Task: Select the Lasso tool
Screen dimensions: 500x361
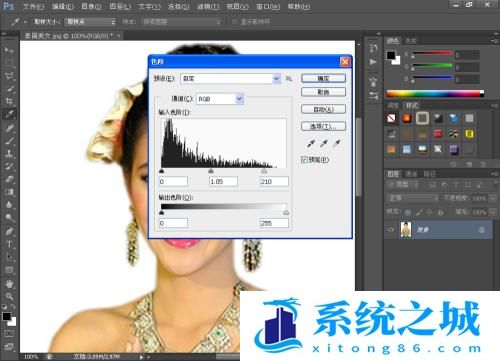Action: click(x=9, y=76)
